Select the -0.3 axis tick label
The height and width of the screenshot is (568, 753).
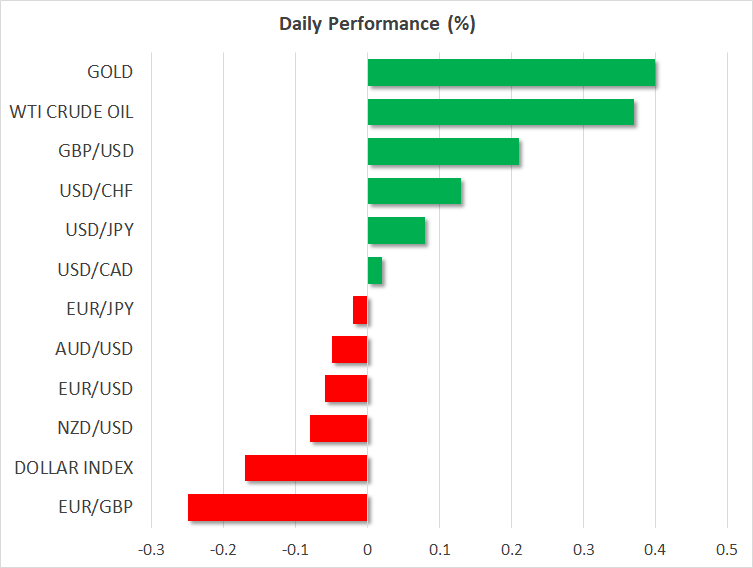pyautogui.click(x=151, y=549)
